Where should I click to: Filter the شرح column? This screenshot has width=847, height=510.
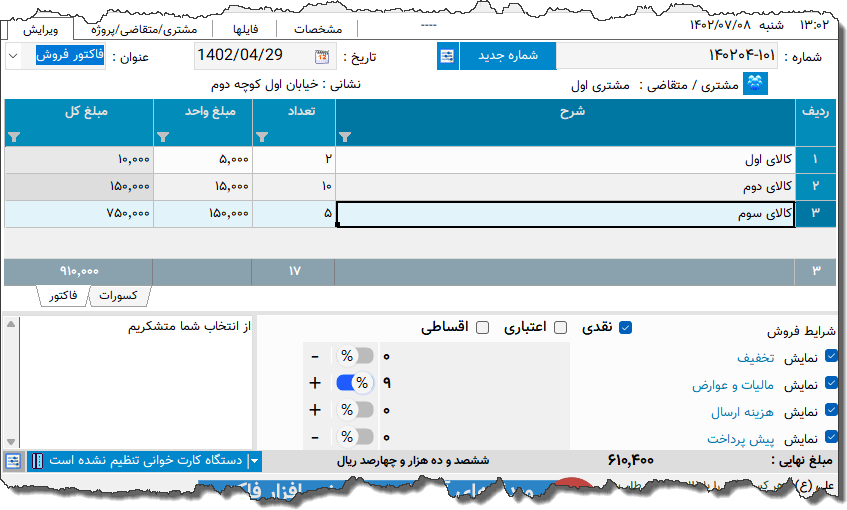(345, 137)
